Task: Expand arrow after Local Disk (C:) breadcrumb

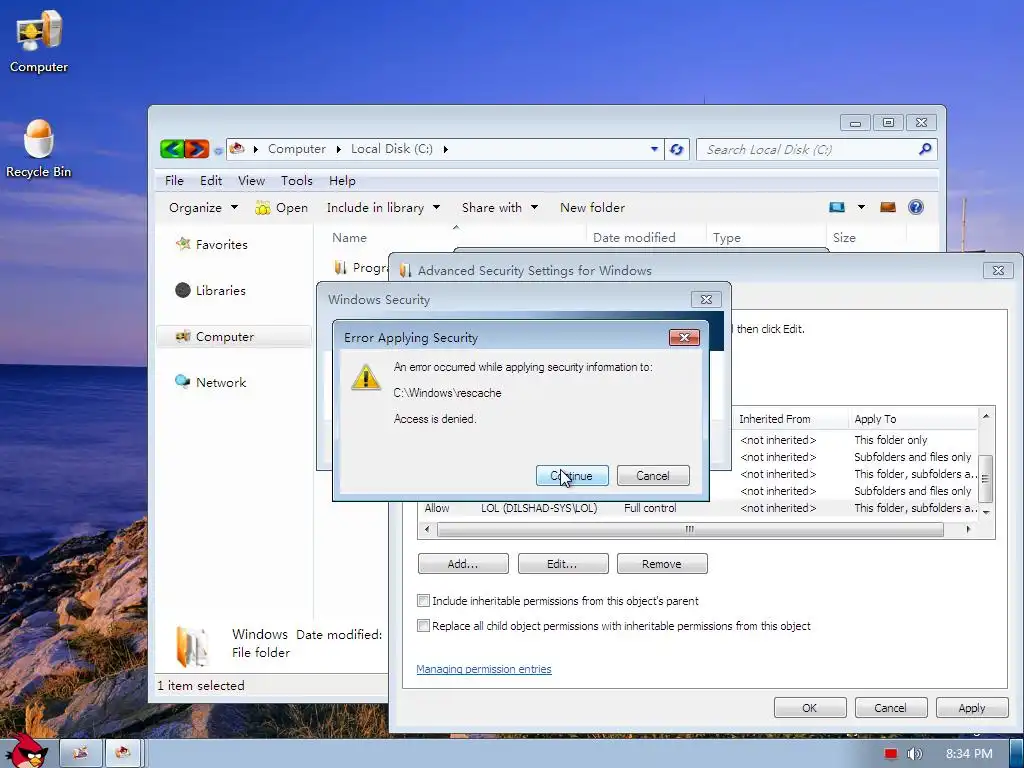Action: [445, 150]
